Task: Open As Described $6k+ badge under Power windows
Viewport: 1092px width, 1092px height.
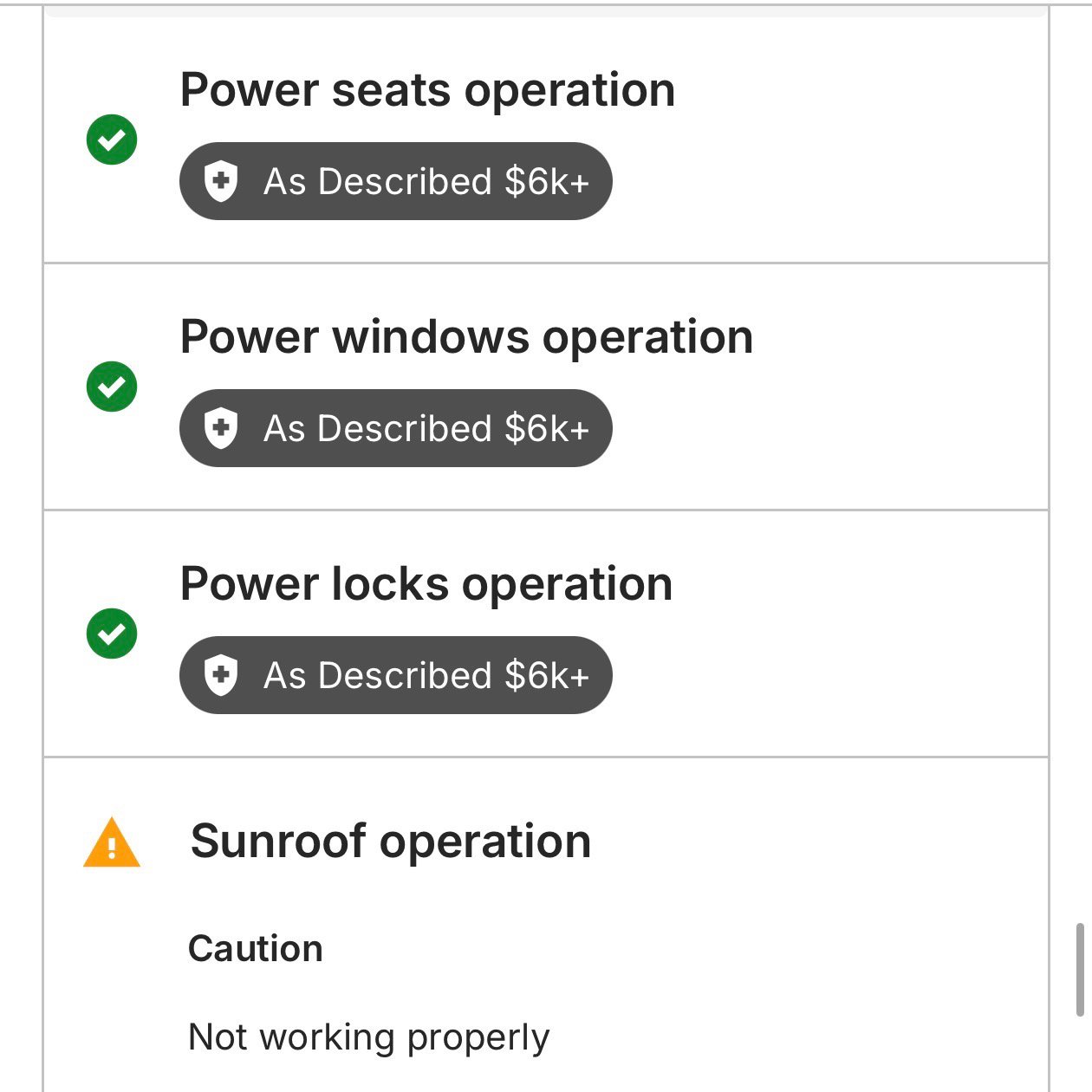Action: pyautogui.click(x=396, y=428)
